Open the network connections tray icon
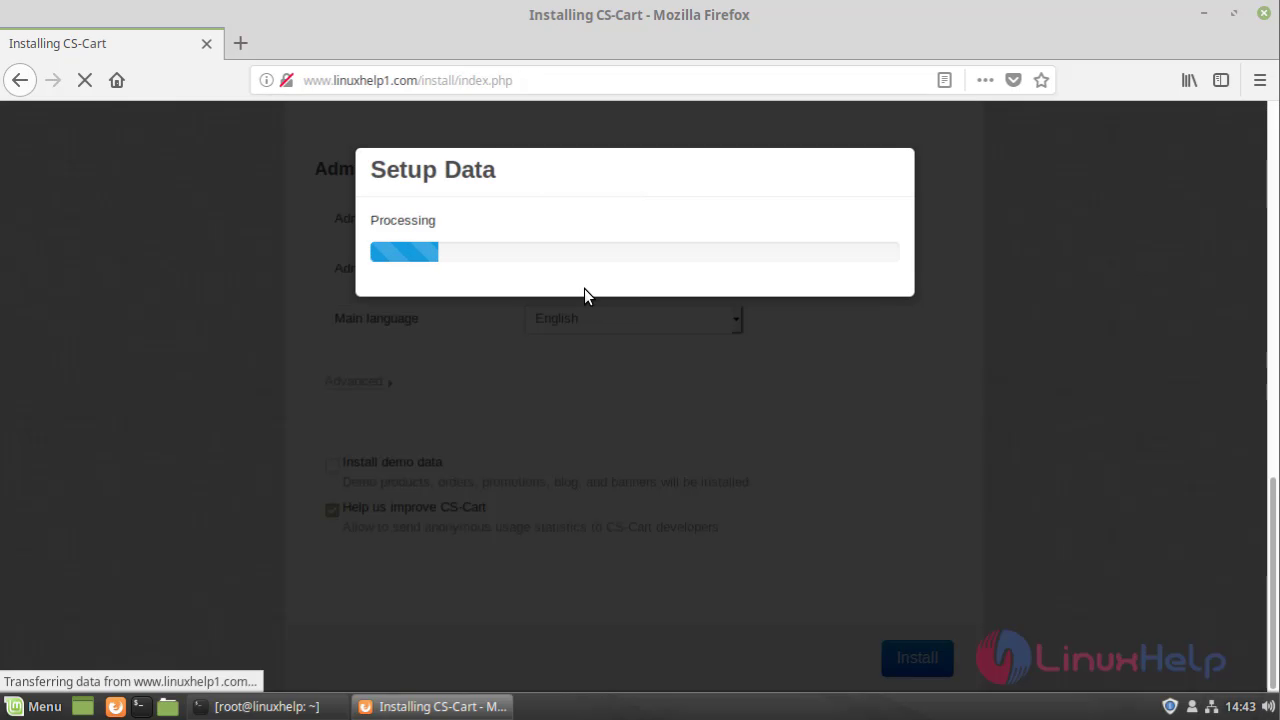Image resolution: width=1280 pixels, height=720 pixels. tap(1210, 706)
